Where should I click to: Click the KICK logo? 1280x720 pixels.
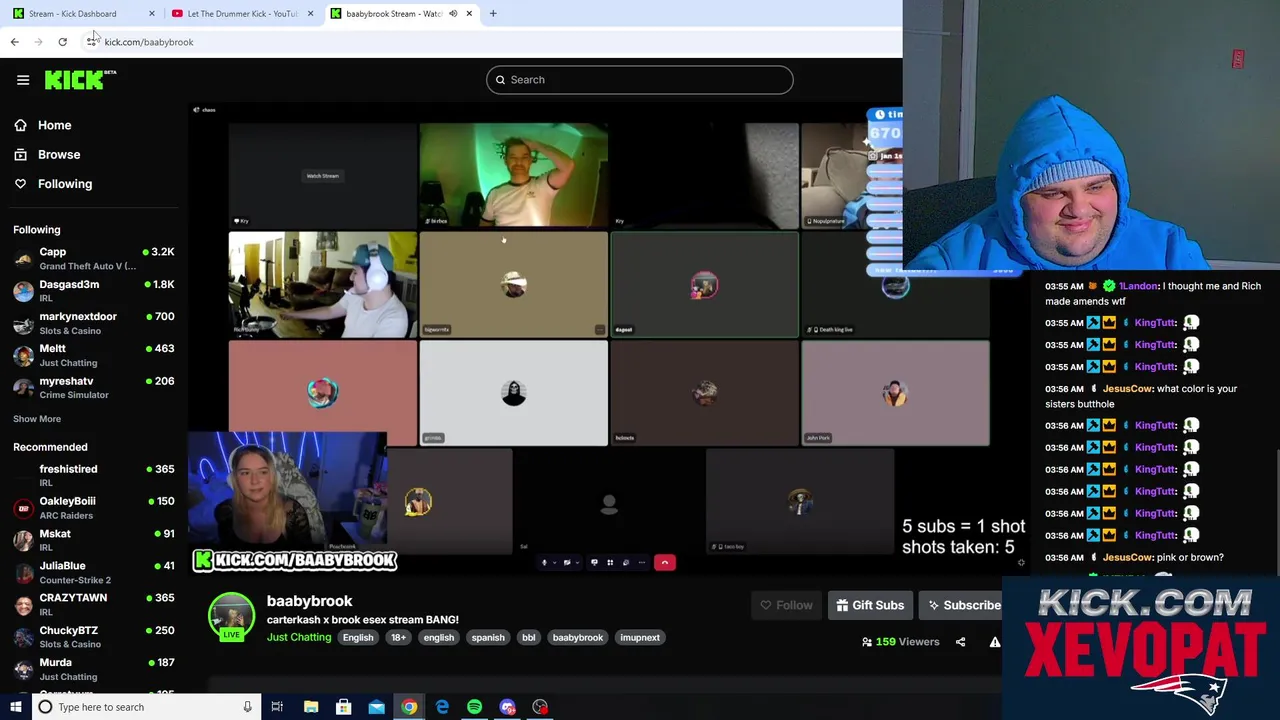point(79,80)
